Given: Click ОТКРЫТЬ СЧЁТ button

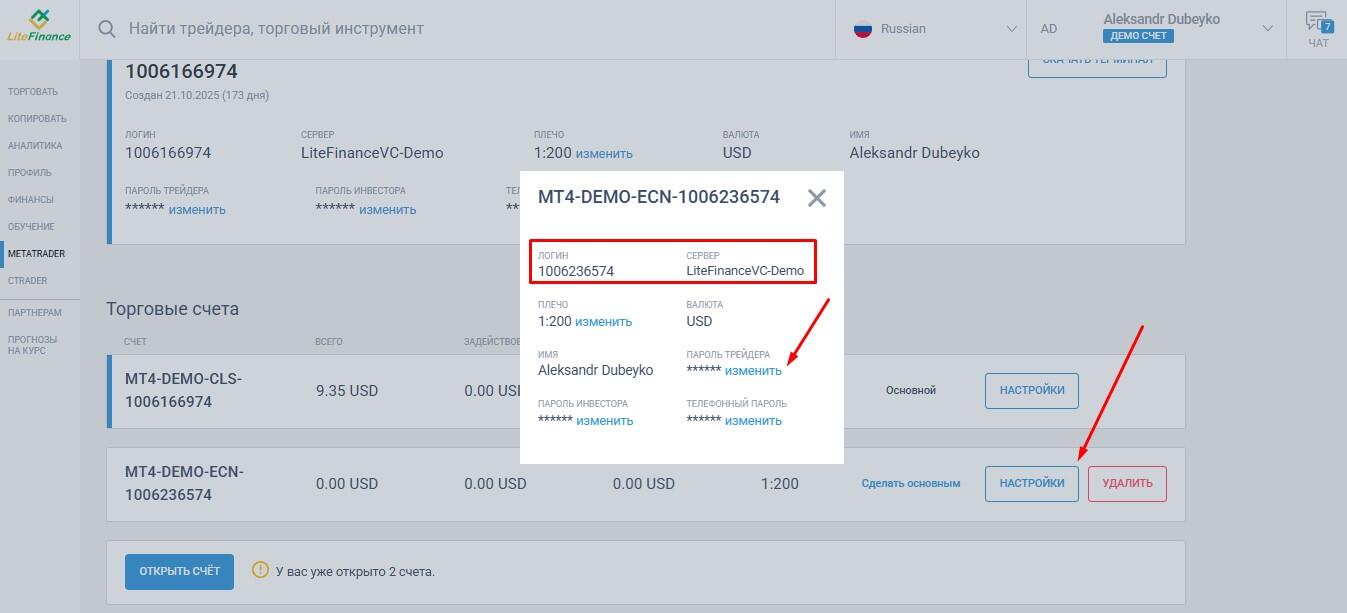Looking at the screenshot, I should pyautogui.click(x=179, y=571).
